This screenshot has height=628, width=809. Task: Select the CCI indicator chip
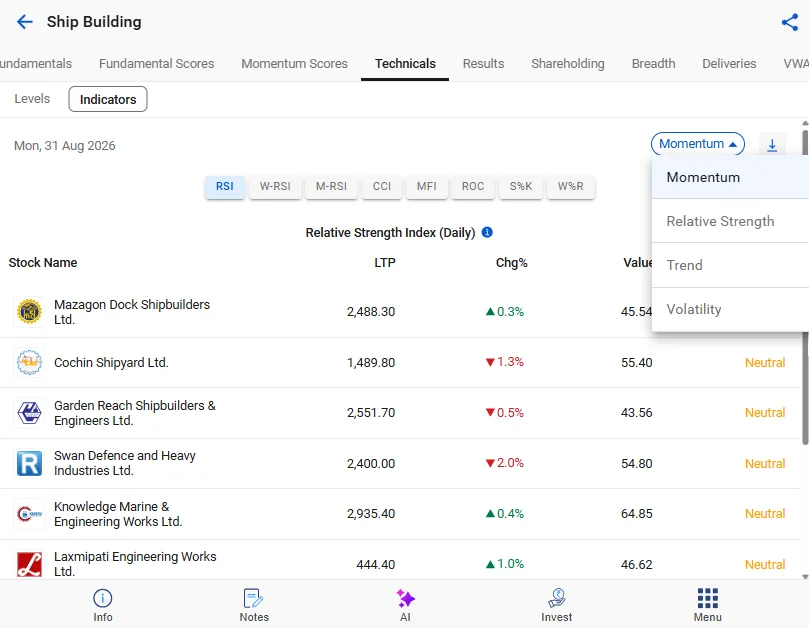[382, 186]
